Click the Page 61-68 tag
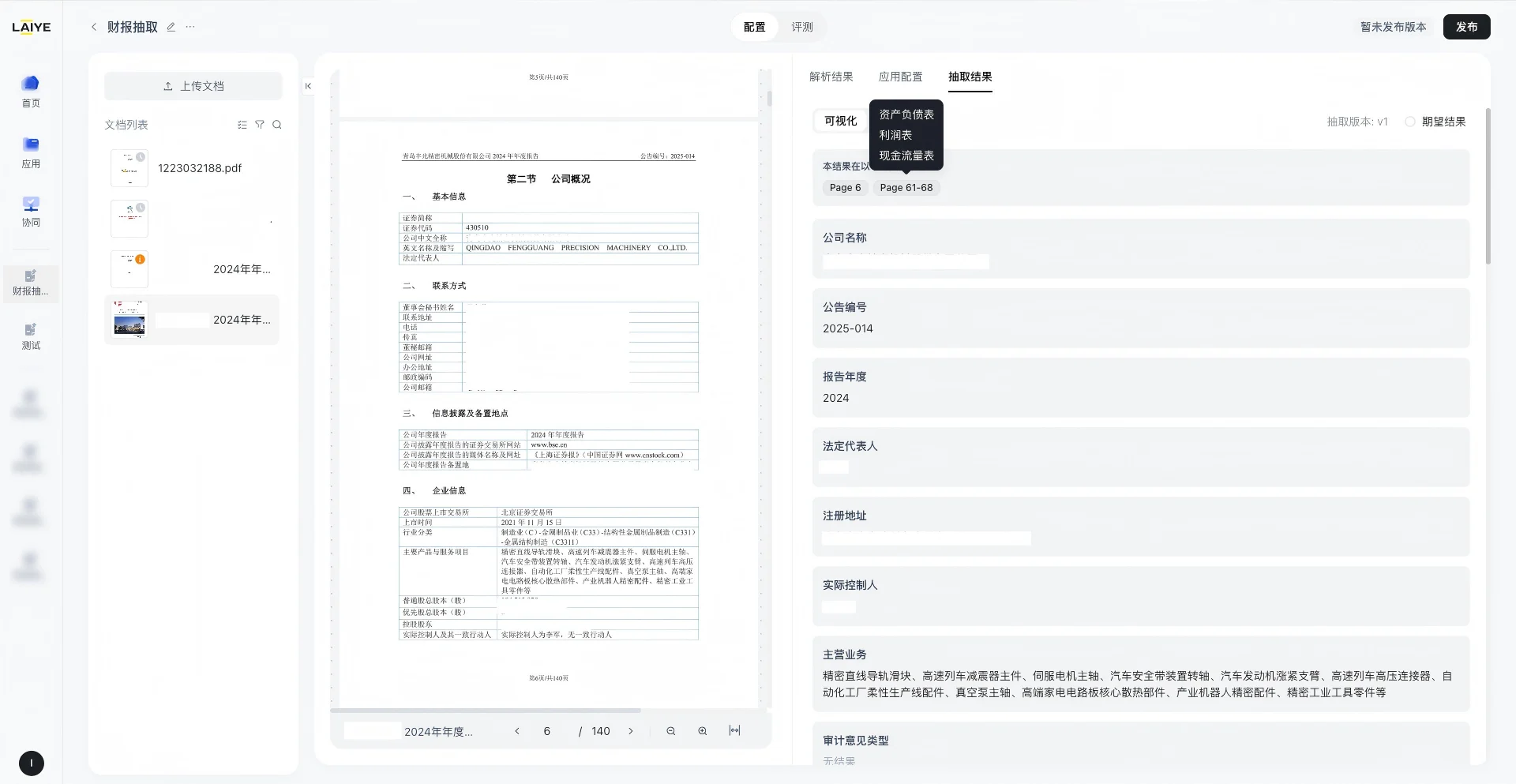1516x784 pixels. [x=906, y=188]
